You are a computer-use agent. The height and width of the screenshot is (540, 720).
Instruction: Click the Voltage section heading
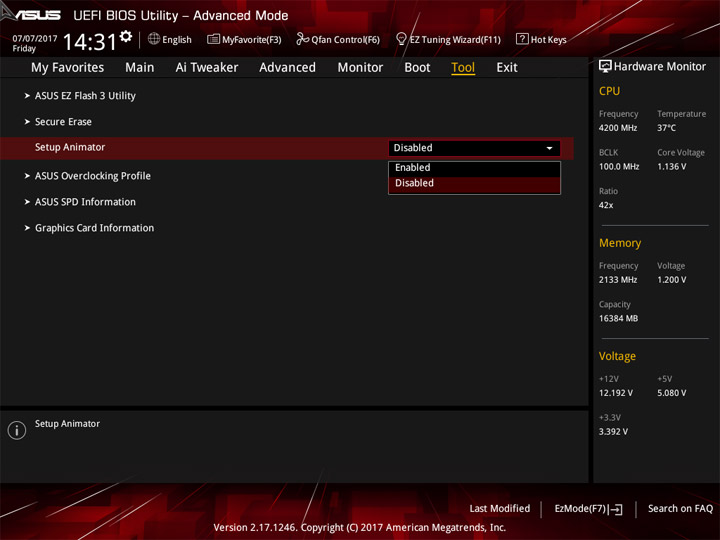click(617, 356)
